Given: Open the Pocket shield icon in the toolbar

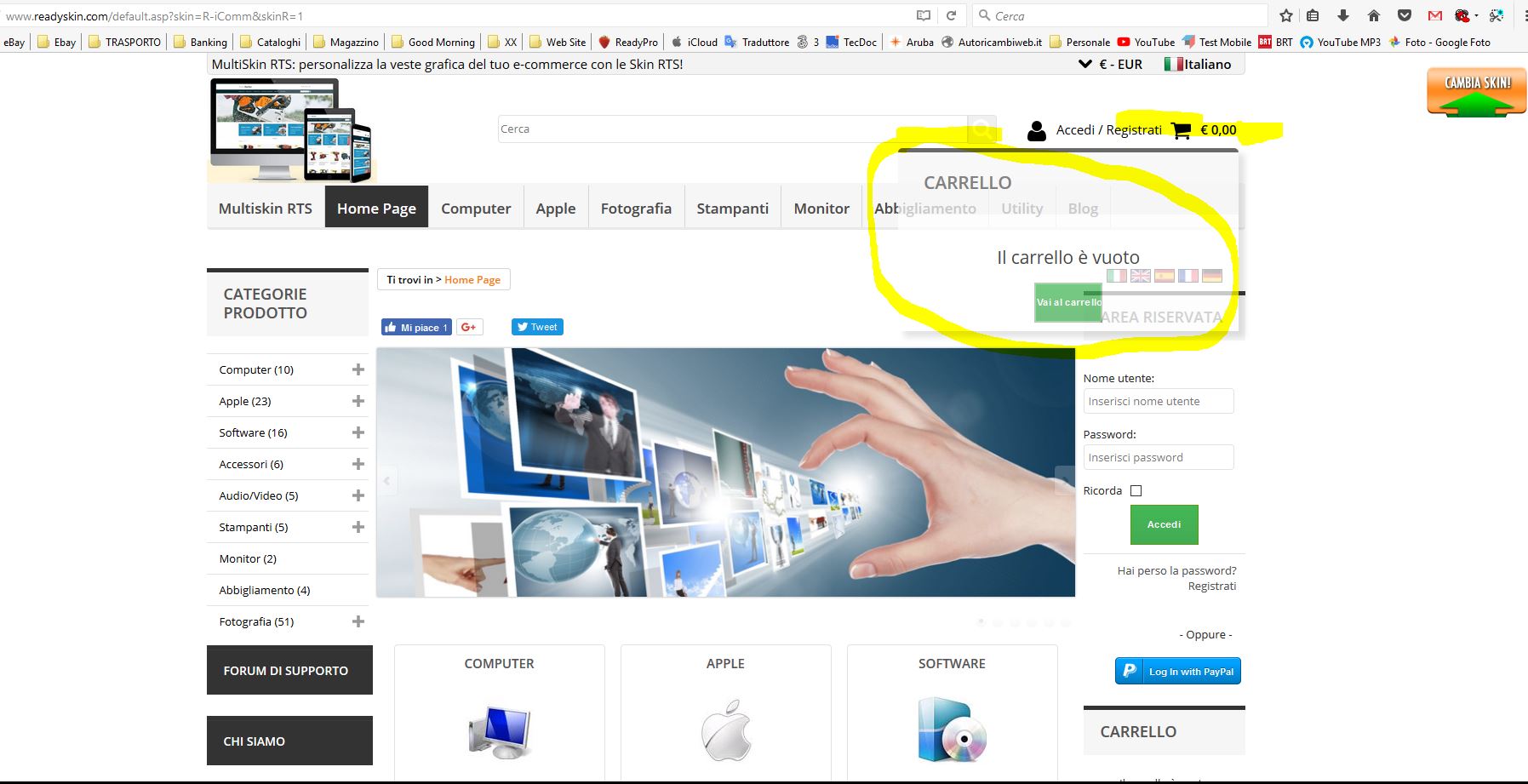Looking at the screenshot, I should coord(1405,15).
